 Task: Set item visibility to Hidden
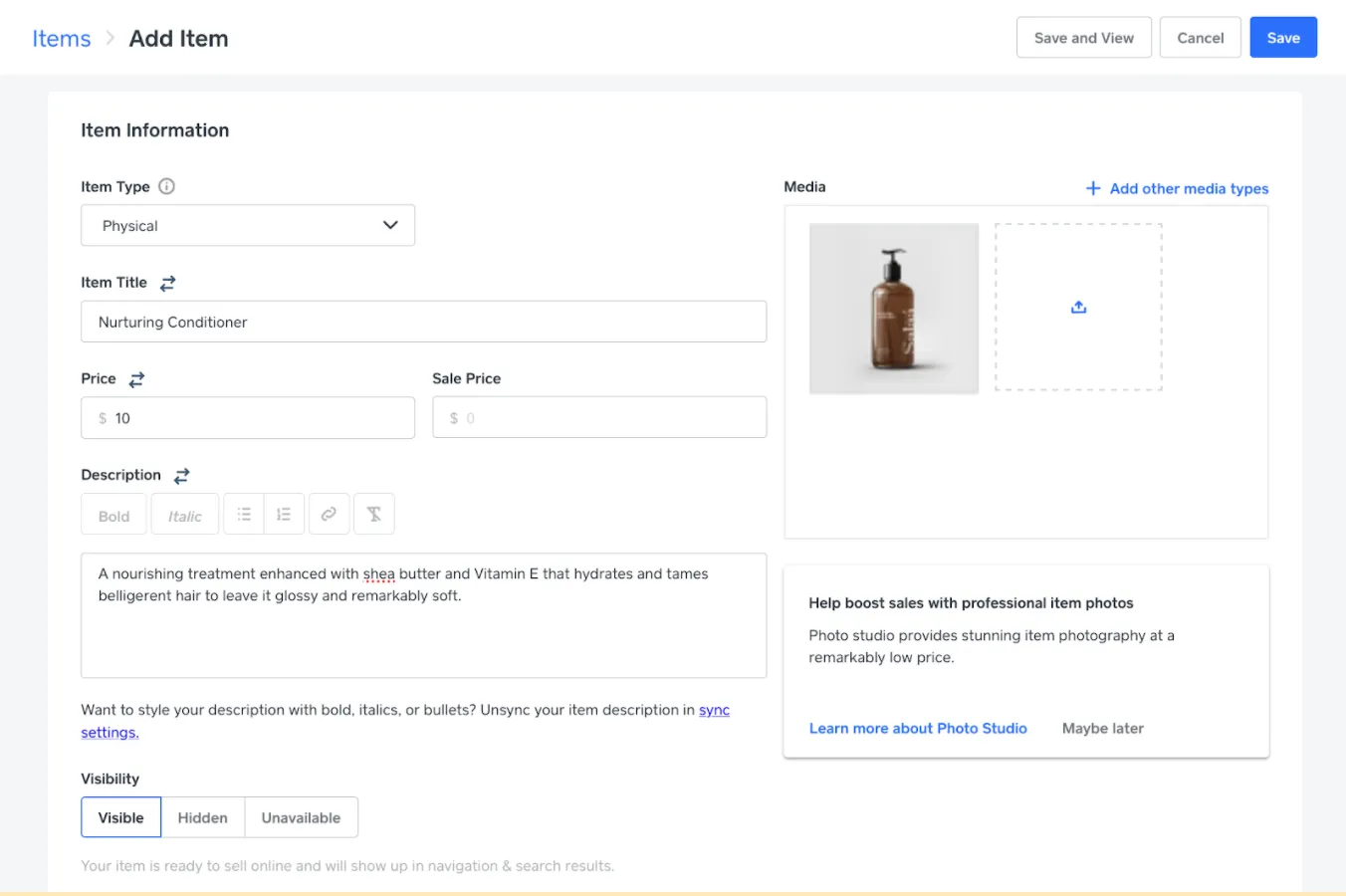(202, 816)
